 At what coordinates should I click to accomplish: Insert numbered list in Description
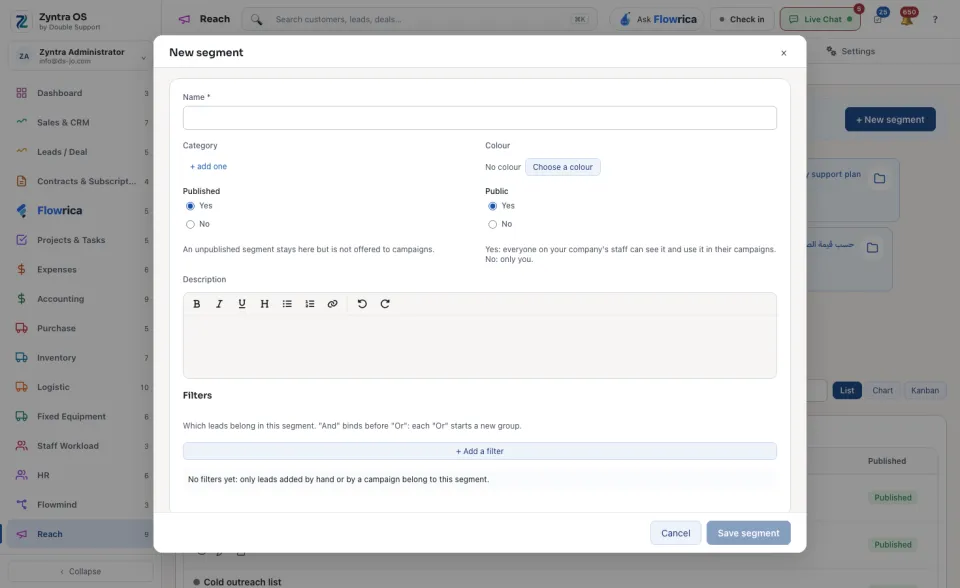coord(310,304)
